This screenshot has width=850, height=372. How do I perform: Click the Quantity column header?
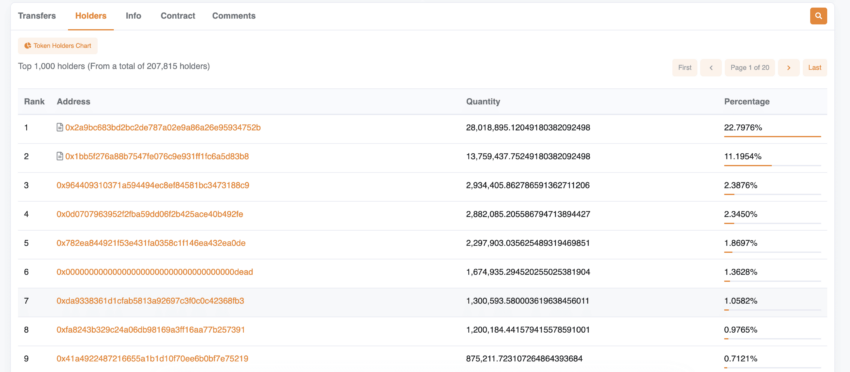coord(483,101)
